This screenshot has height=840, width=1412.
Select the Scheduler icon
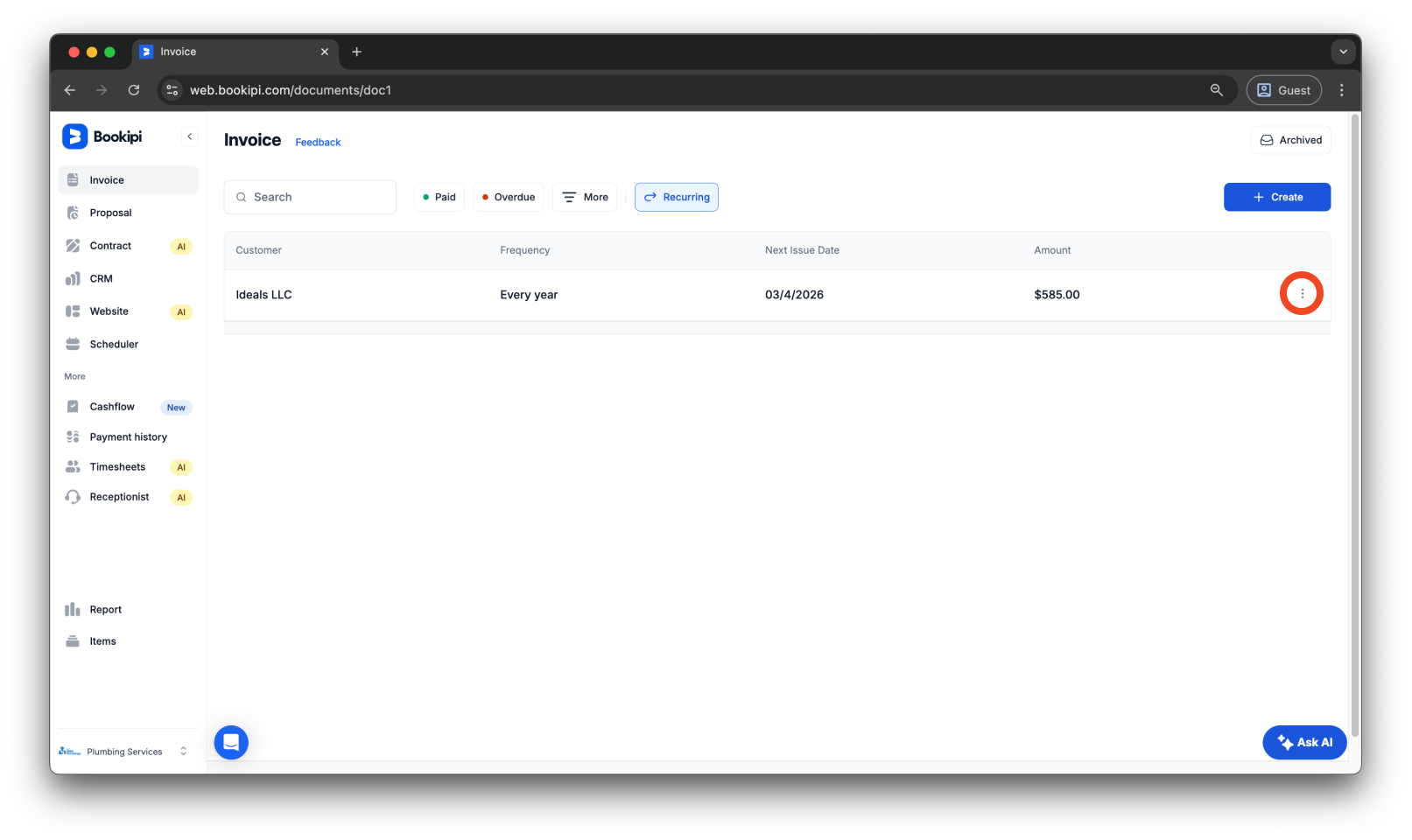click(x=74, y=344)
